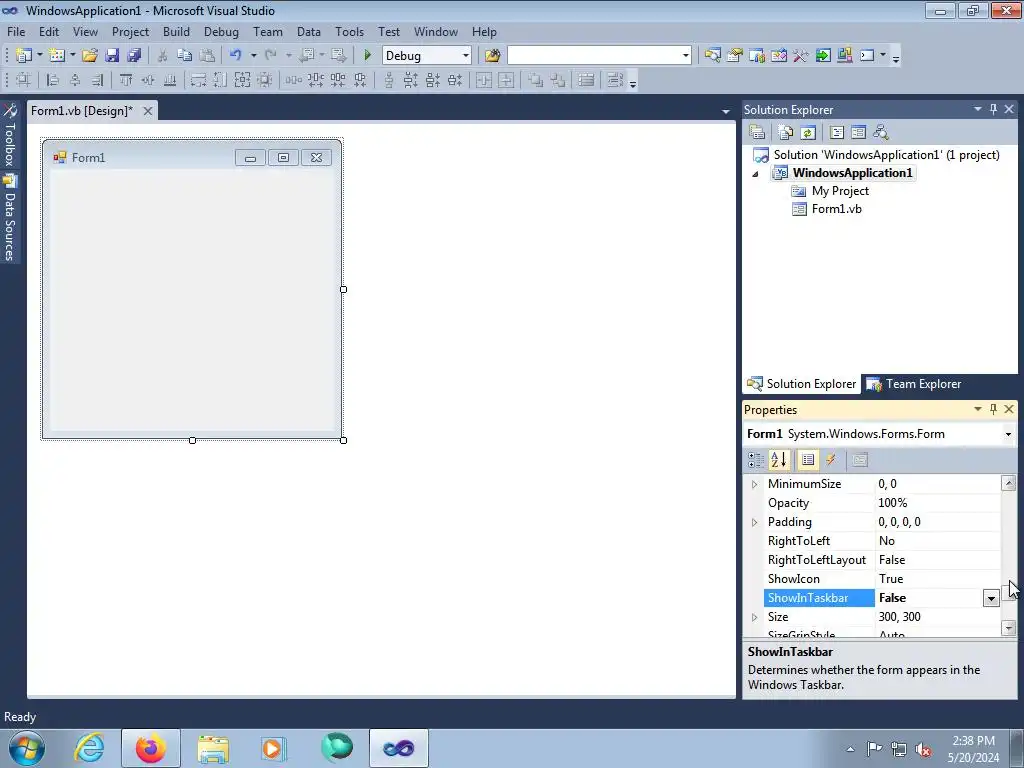Click the Copy icon in the toolbar
Screen dimensions: 1024x768
click(185, 56)
